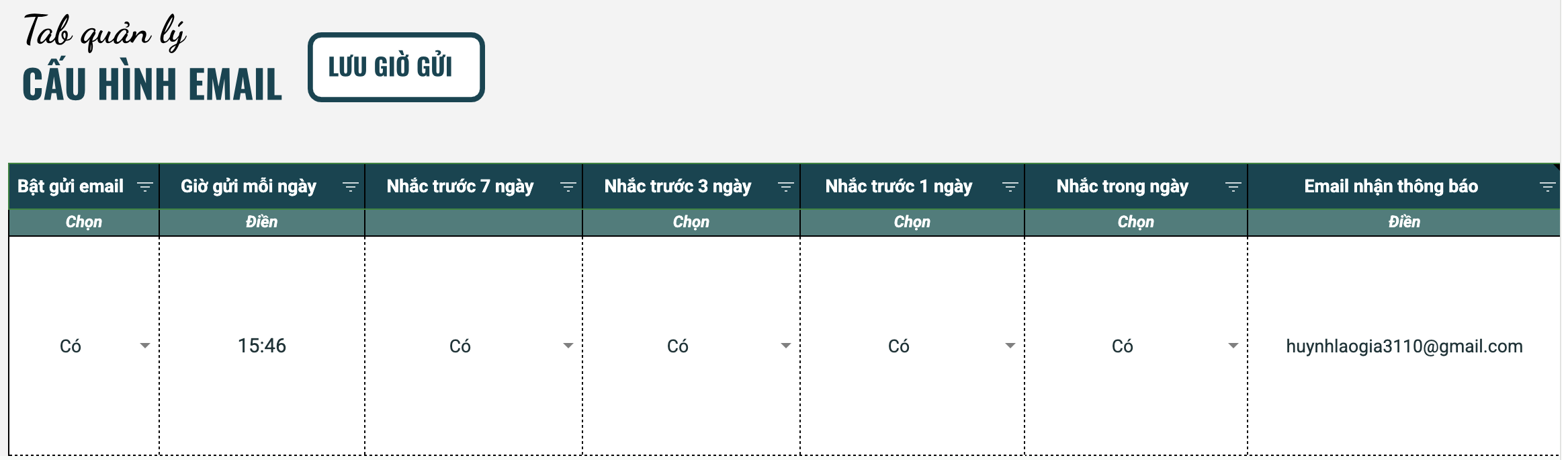Open Nhắc trước 3 ngày column filter
1568x460 pixels.
click(785, 187)
